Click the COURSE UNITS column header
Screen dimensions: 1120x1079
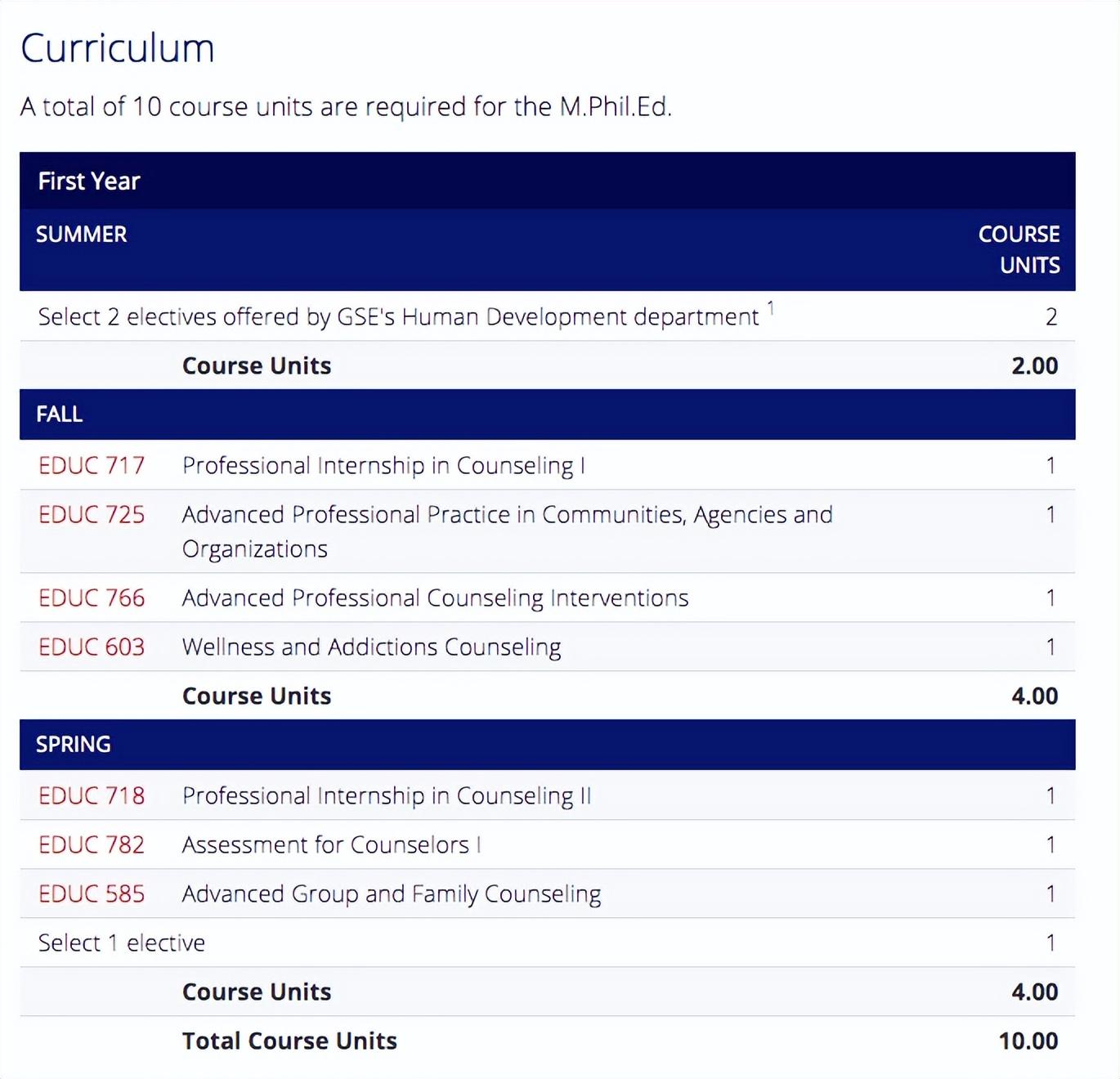[1019, 249]
